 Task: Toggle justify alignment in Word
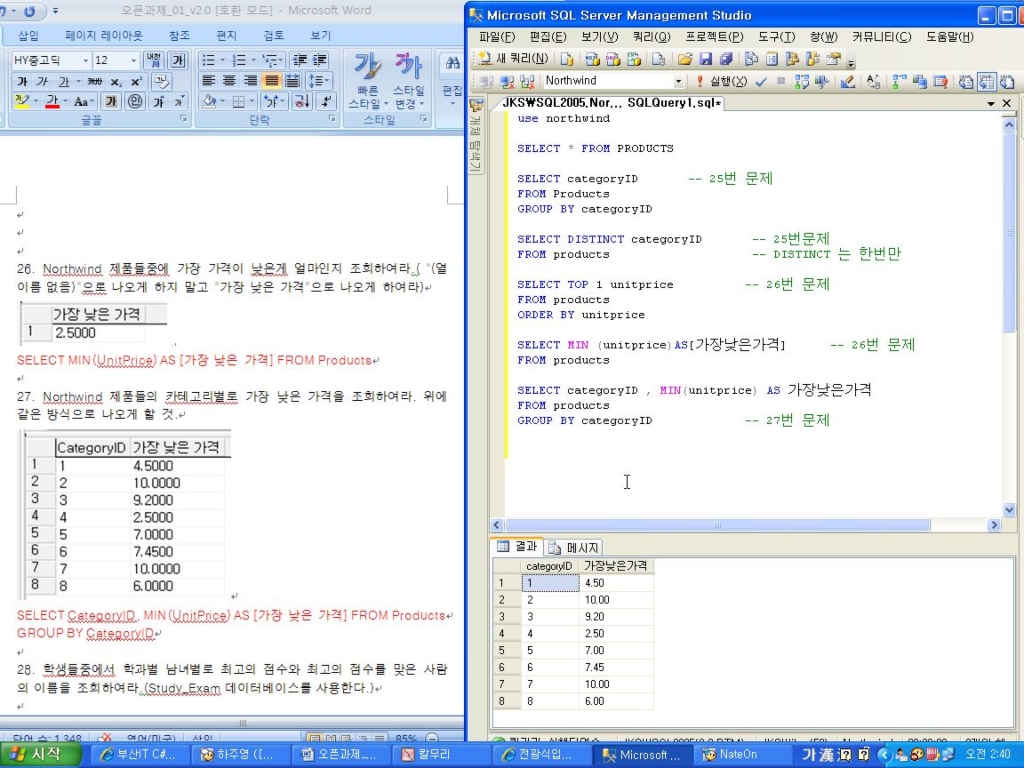[x=271, y=81]
